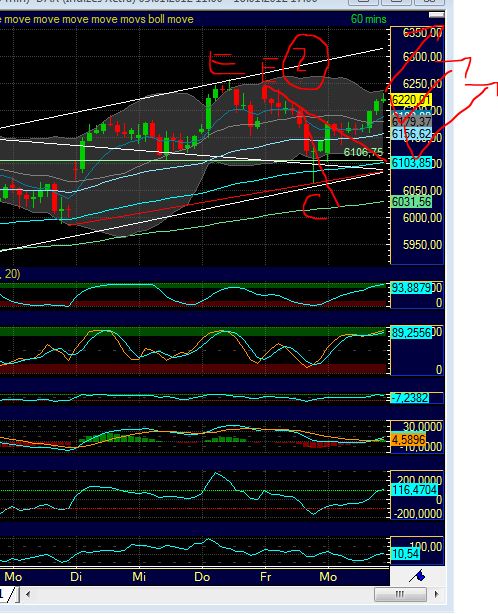Click the indicator value -7,2382
The image size is (498, 614).
tap(410, 398)
